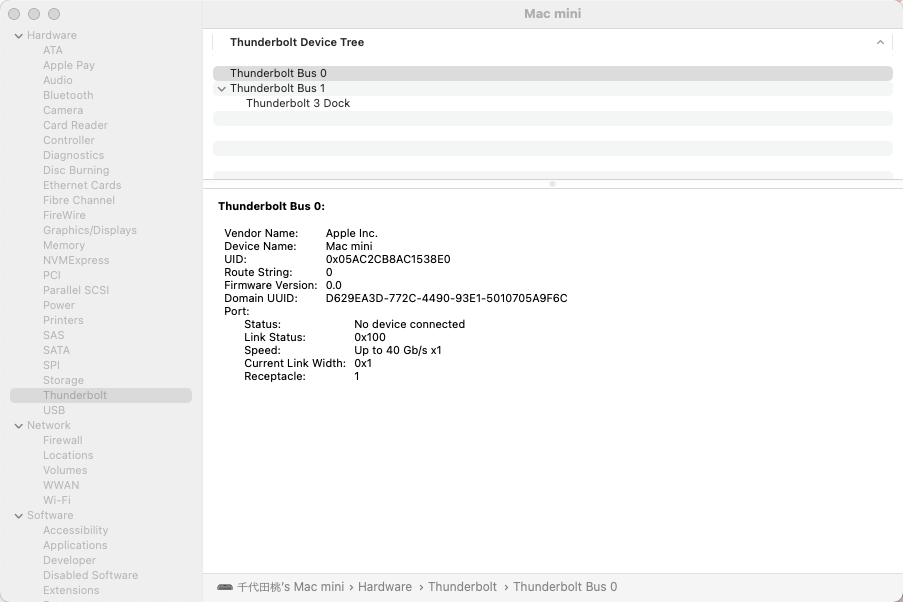903x602 pixels.
Task: Collapse the Hardware section in sidebar
Action: pyautogui.click(x=18, y=36)
